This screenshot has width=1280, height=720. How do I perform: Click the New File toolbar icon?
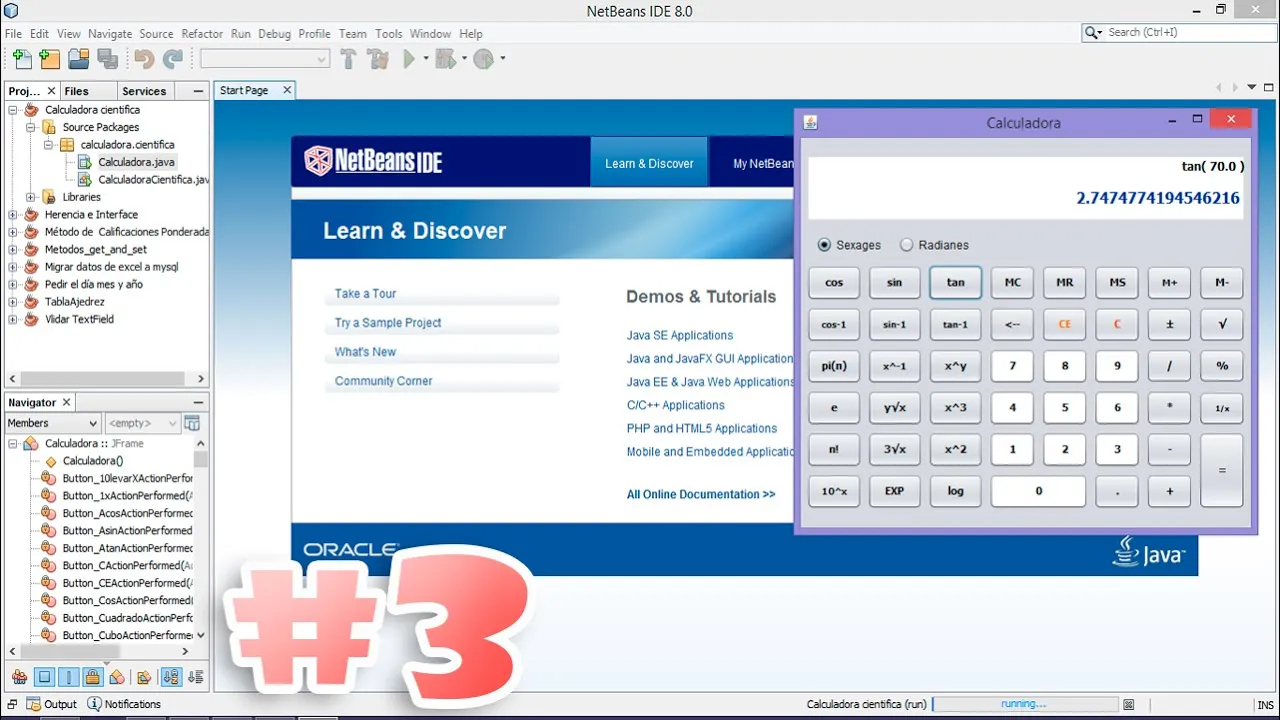[x=20, y=59]
